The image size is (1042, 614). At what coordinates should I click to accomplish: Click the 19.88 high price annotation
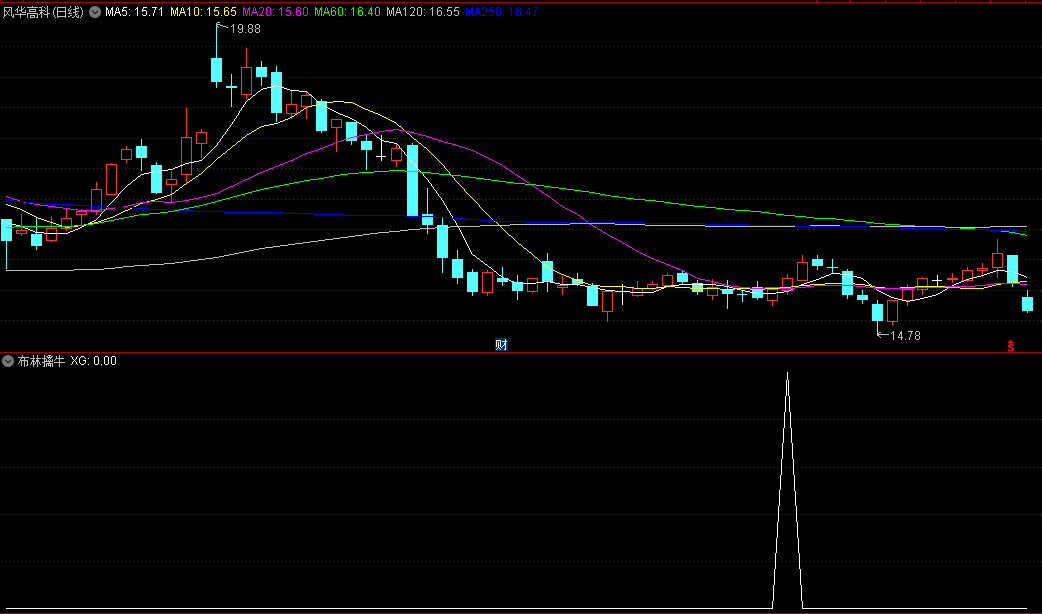click(x=245, y=29)
